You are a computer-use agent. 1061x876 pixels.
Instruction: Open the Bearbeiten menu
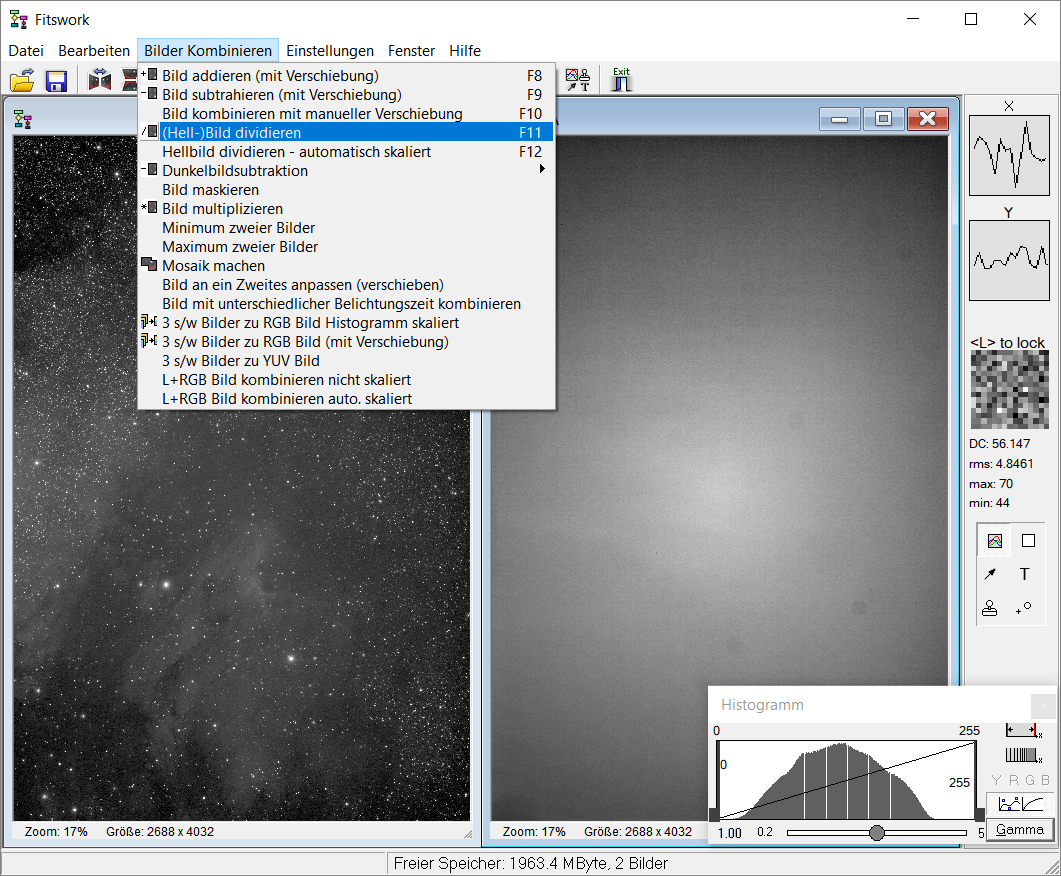pos(94,50)
